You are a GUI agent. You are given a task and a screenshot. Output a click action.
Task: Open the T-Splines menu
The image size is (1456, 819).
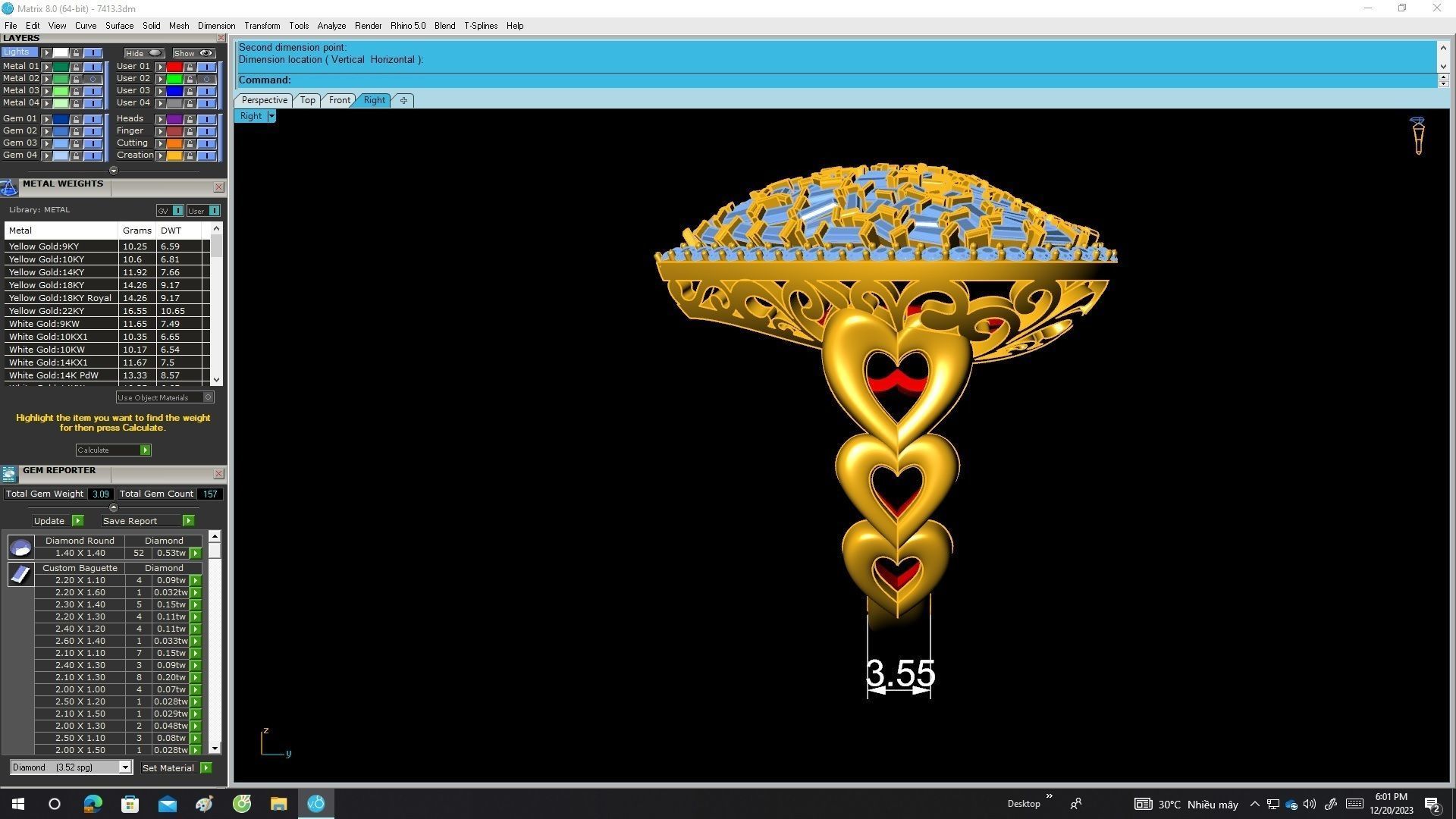point(481,26)
